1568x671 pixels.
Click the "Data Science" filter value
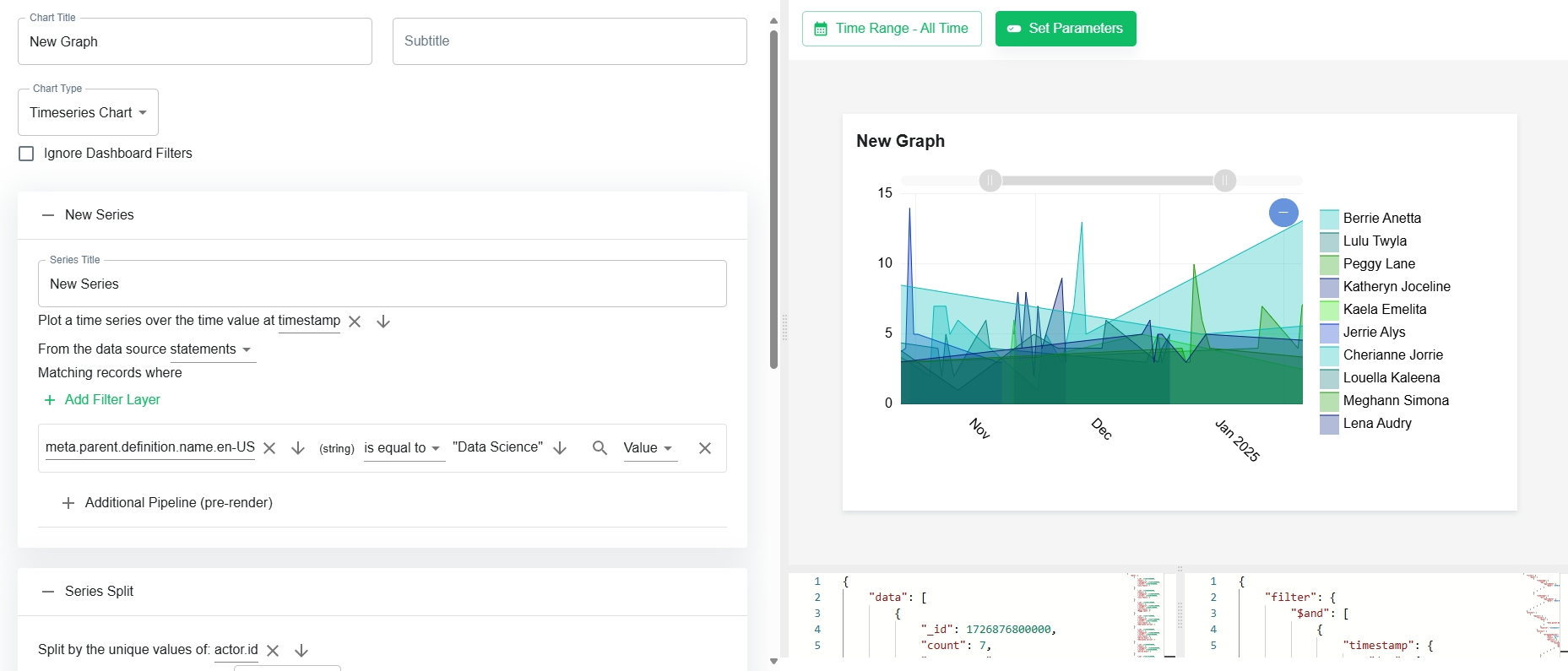point(498,447)
